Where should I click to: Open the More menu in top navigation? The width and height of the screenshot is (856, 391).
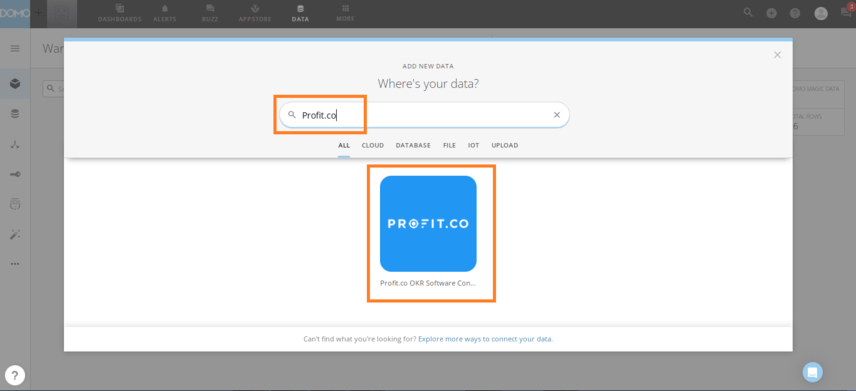346,13
